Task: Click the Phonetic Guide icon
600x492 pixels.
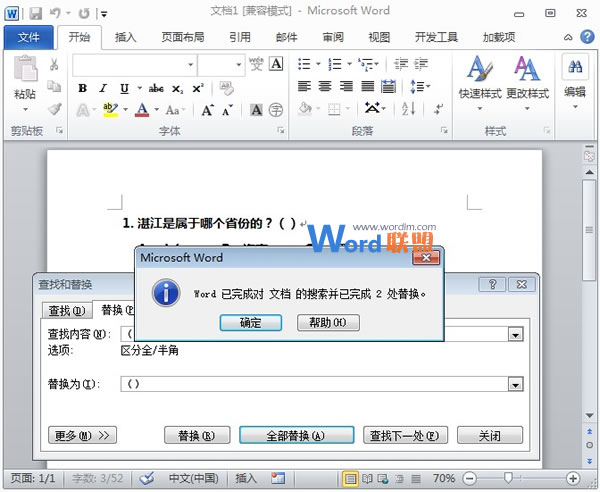Action: click(x=256, y=64)
